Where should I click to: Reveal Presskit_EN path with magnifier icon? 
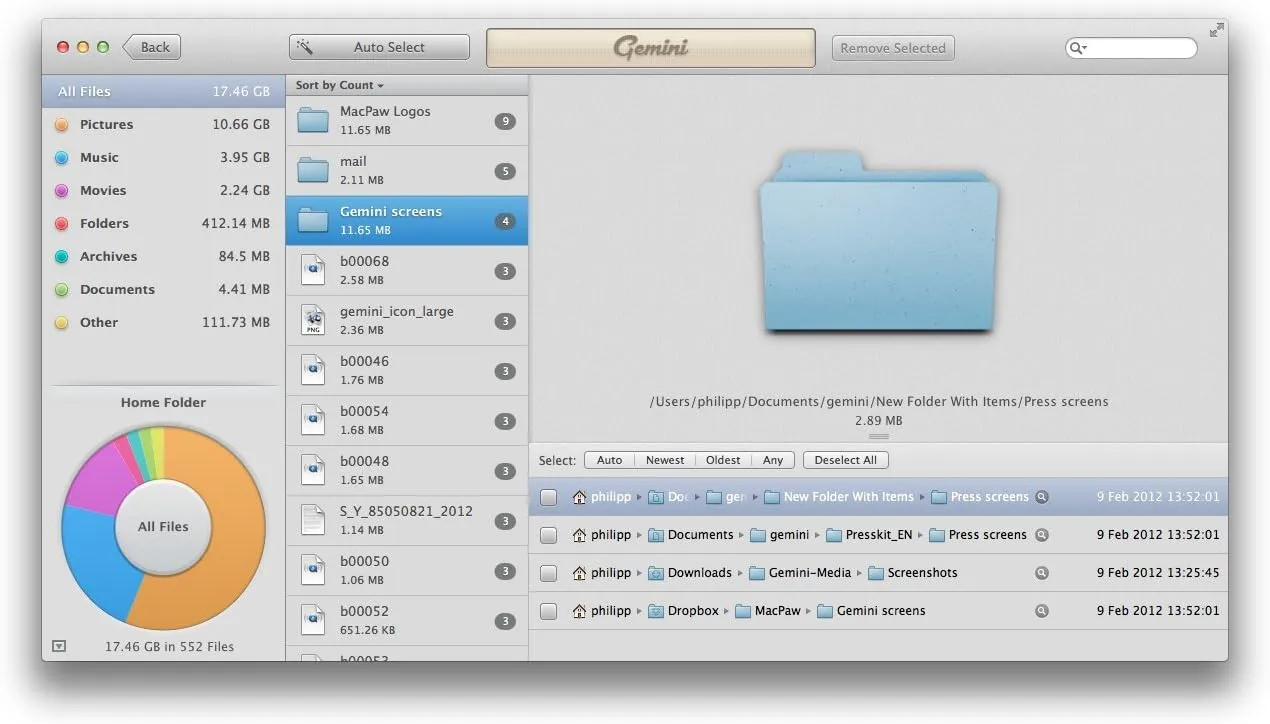(x=1042, y=535)
